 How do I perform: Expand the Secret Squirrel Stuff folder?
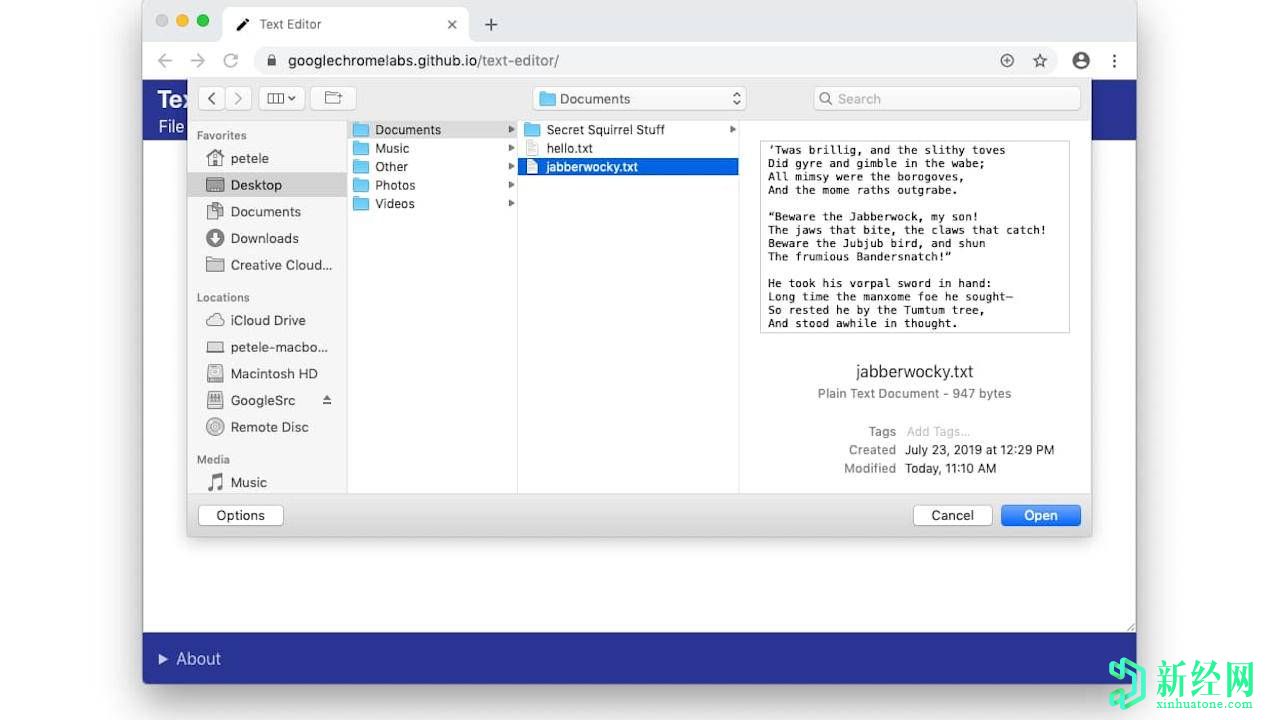click(733, 129)
